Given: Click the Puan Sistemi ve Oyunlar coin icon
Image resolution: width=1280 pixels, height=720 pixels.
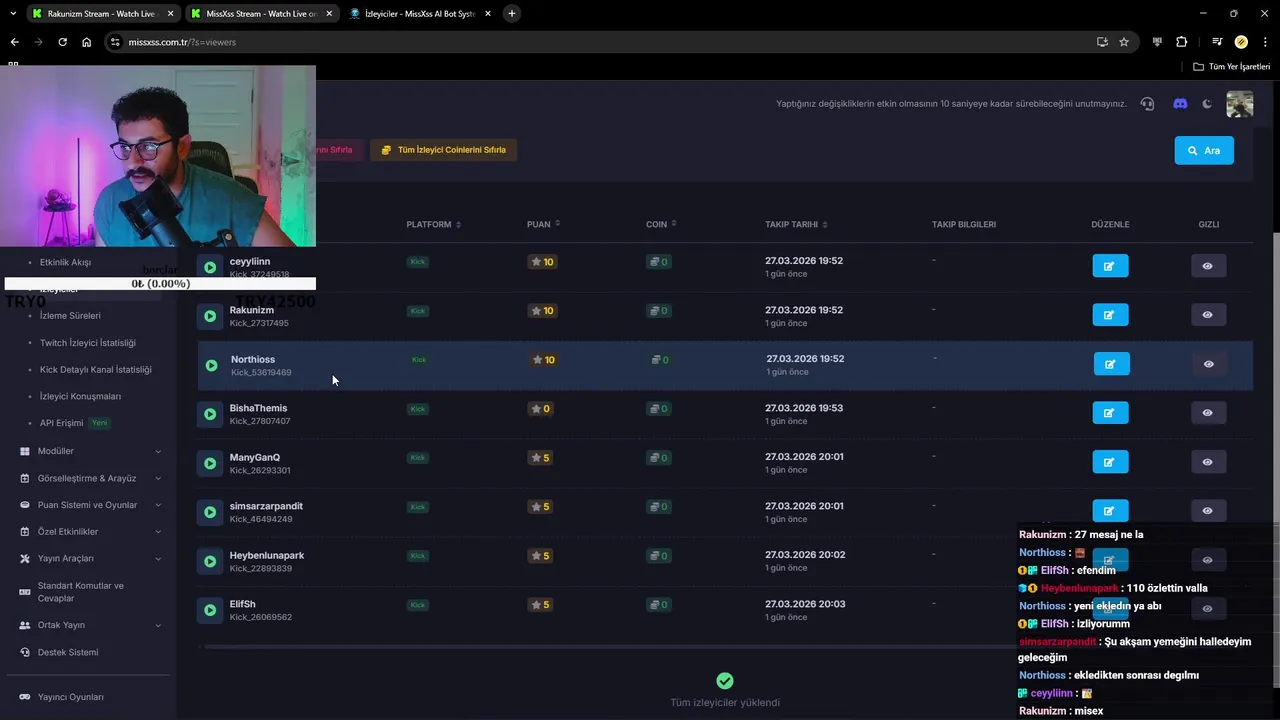Looking at the screenshot, I should 25,505.
